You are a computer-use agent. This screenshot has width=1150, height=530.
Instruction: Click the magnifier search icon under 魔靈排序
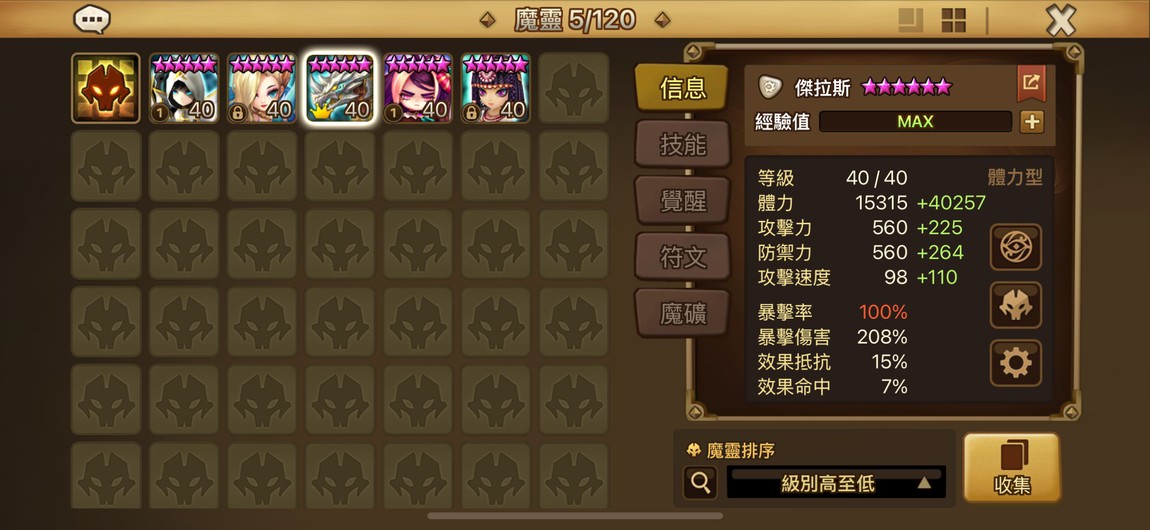(700, 482)
